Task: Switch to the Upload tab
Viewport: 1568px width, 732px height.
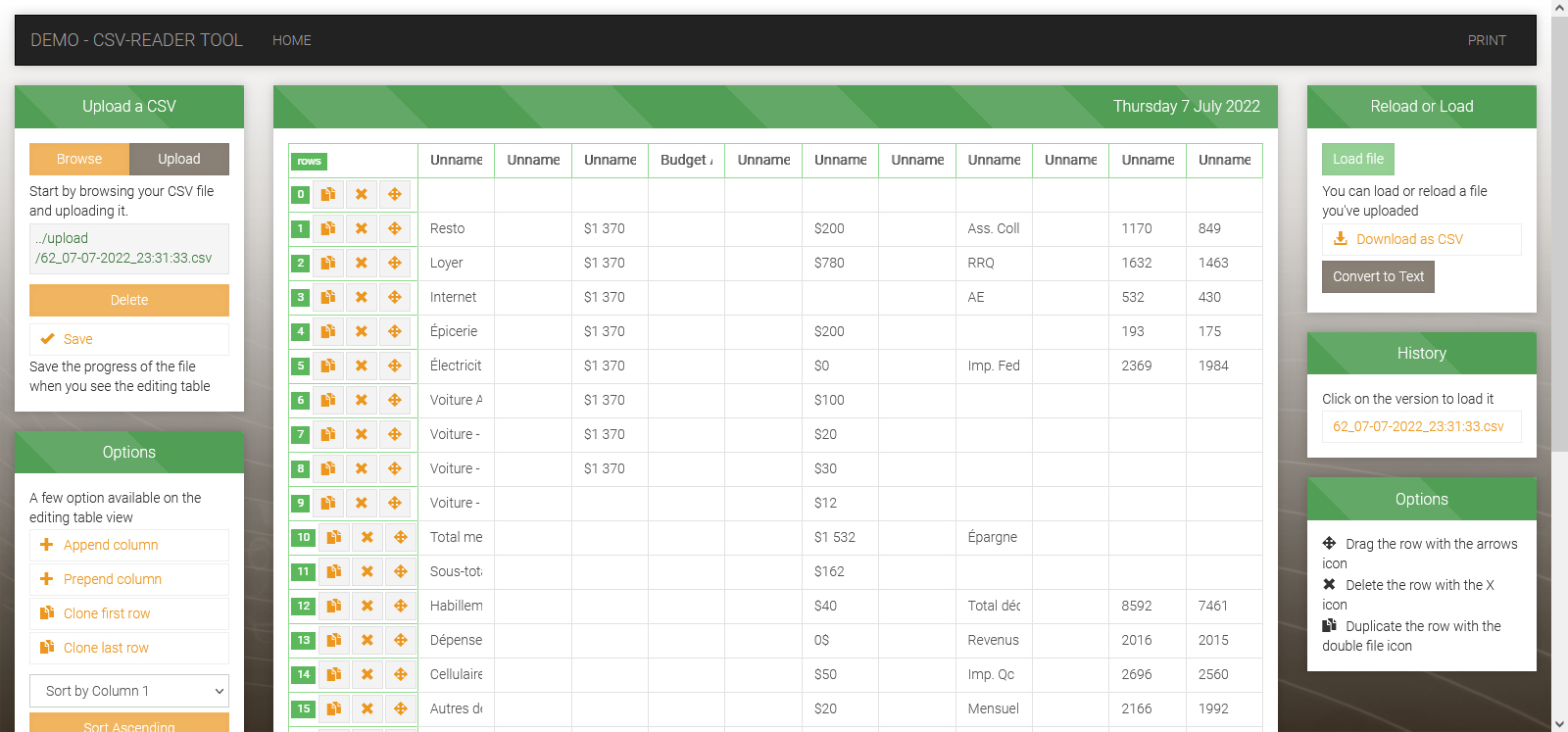Action: point(179,159)
